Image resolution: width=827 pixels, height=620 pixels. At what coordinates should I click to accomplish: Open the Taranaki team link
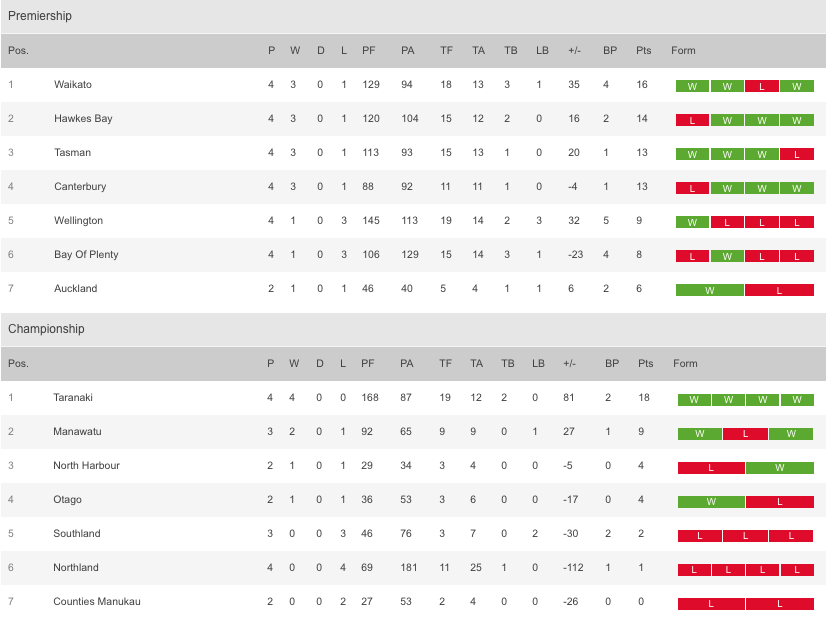[x=73, y=398]
